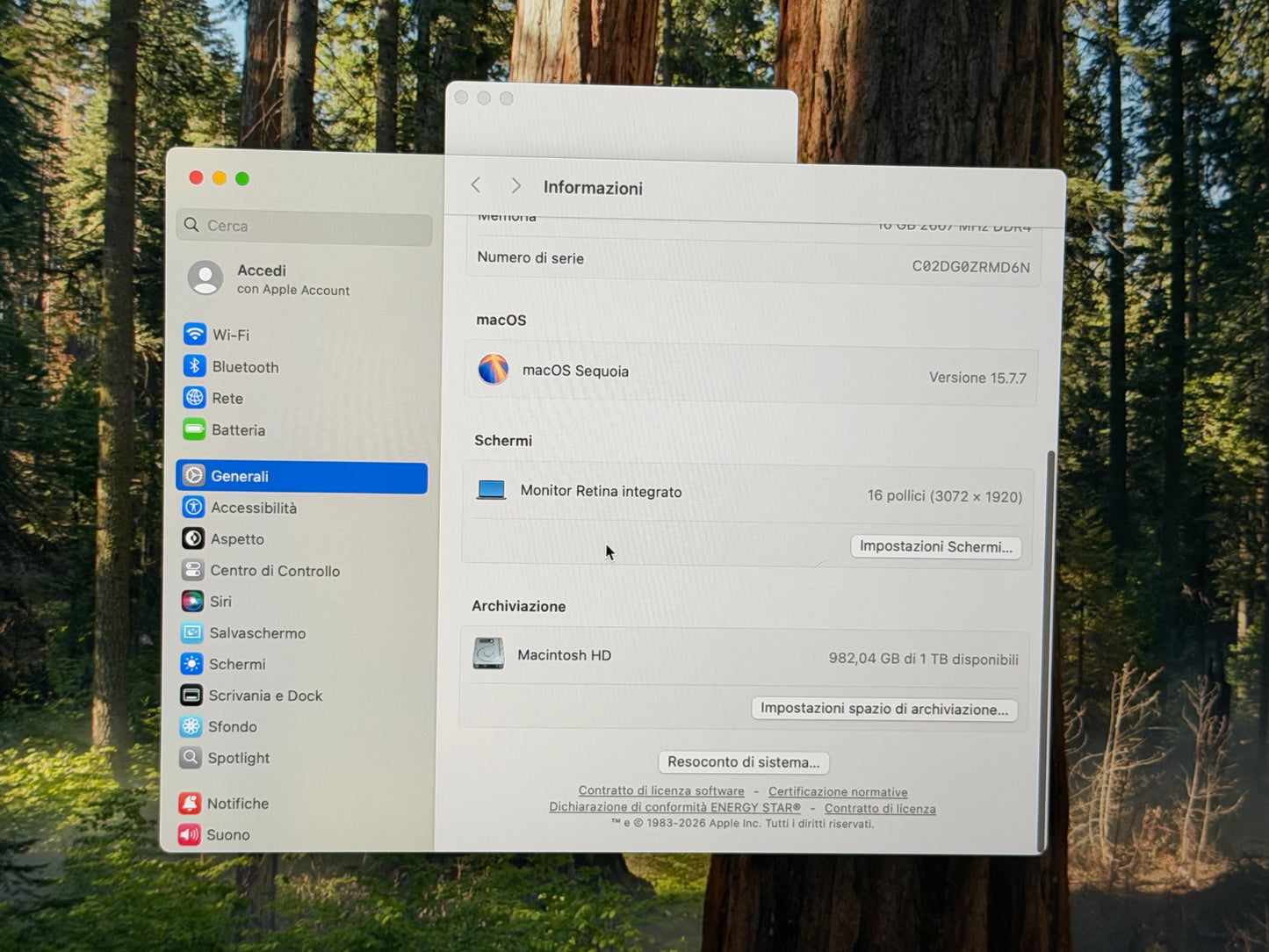The width and height of the screenshot is (1269, 952).
Task: Open Dichiarazione di conformità ENERGY STAR link
Action: [674, 807]
